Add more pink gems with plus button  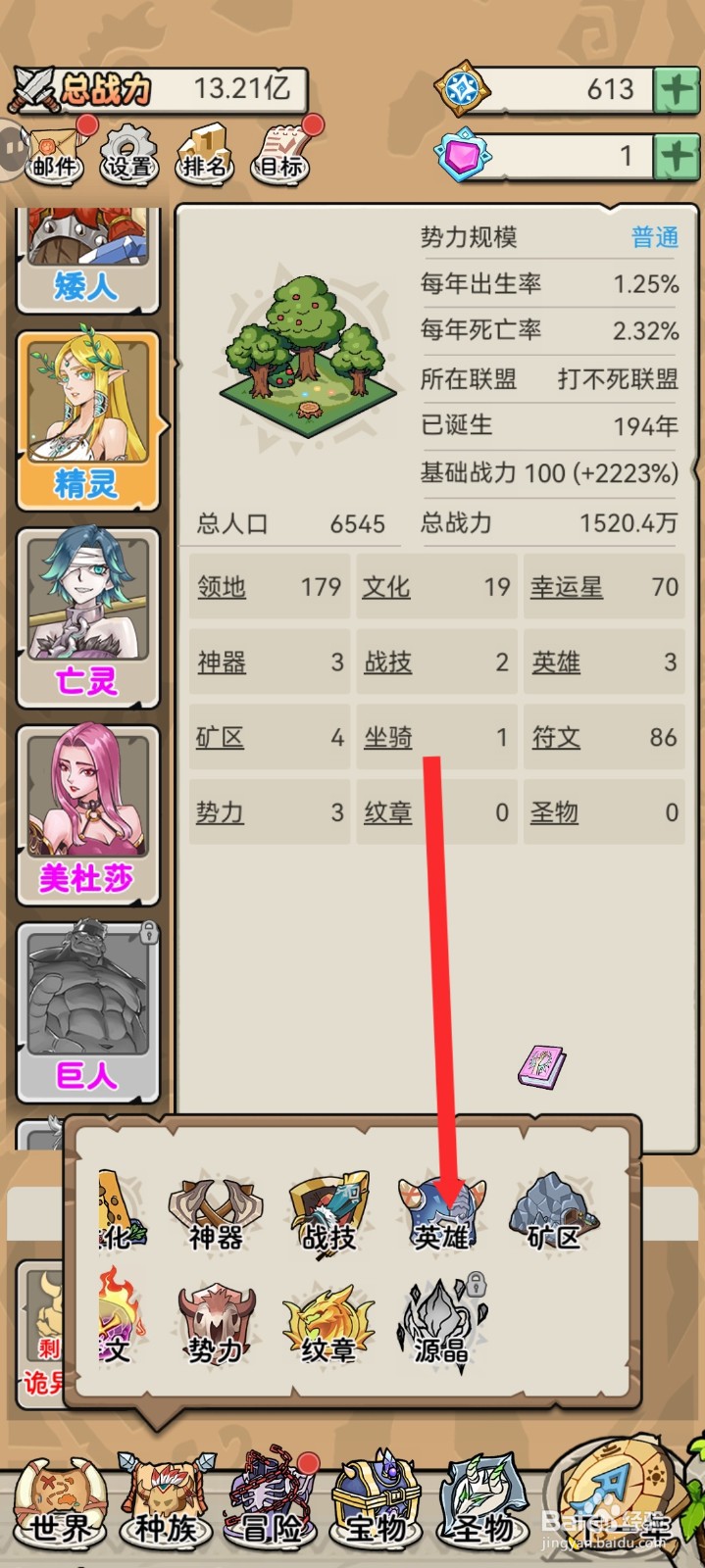pyautogui.click(x=677, y=155)
